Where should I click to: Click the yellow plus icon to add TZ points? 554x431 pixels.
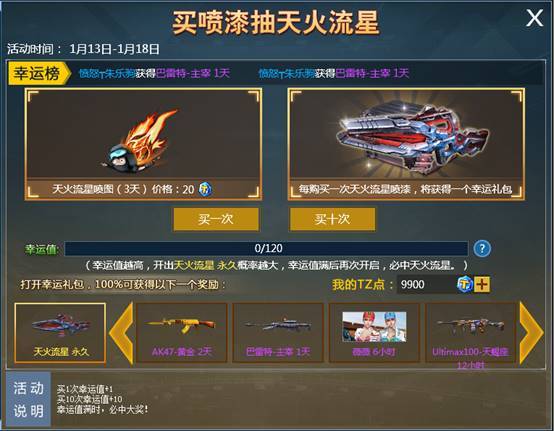pos(482,284)
